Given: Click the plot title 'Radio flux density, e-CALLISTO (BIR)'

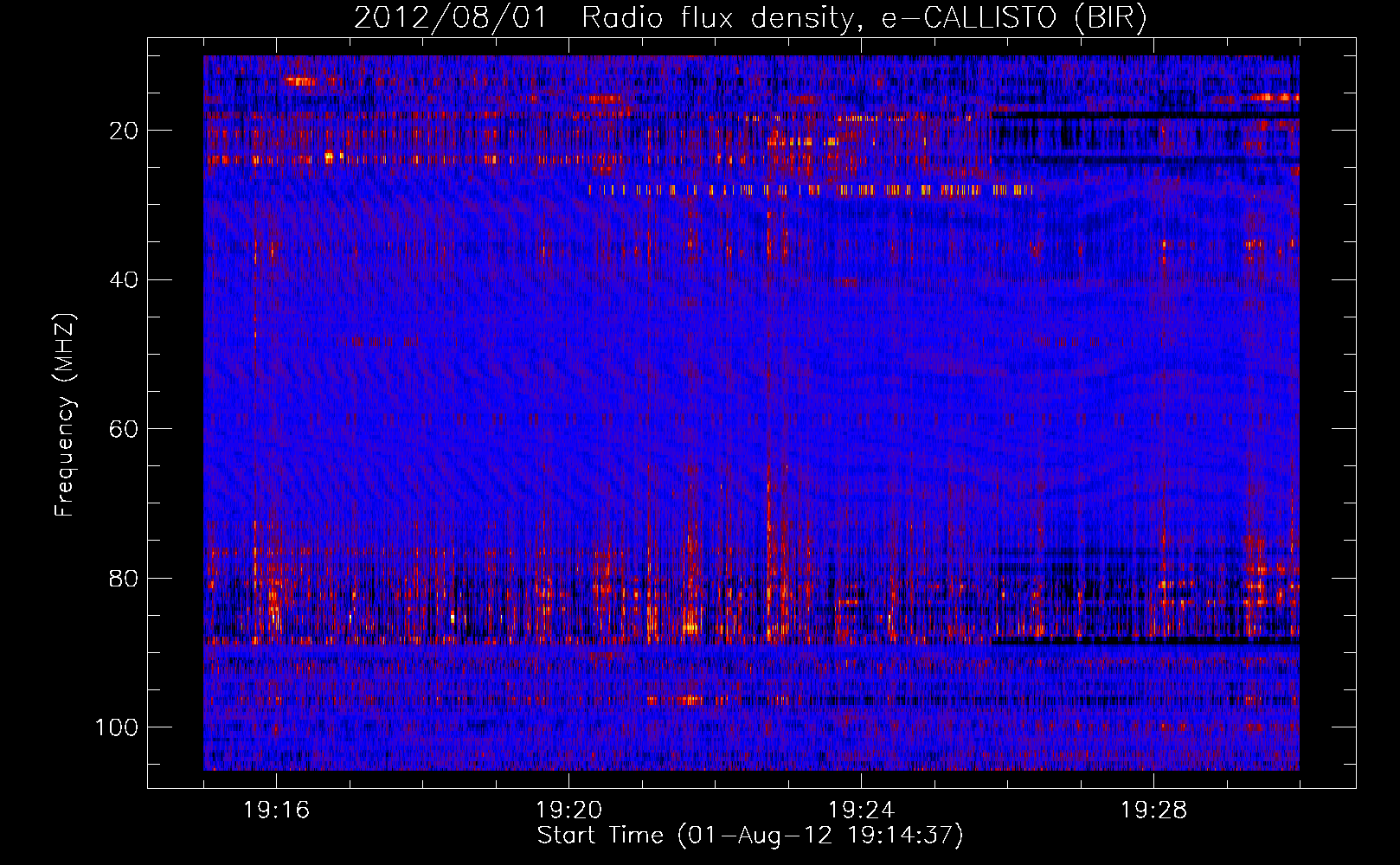Looking at the screenshot, I should point(864,17).
